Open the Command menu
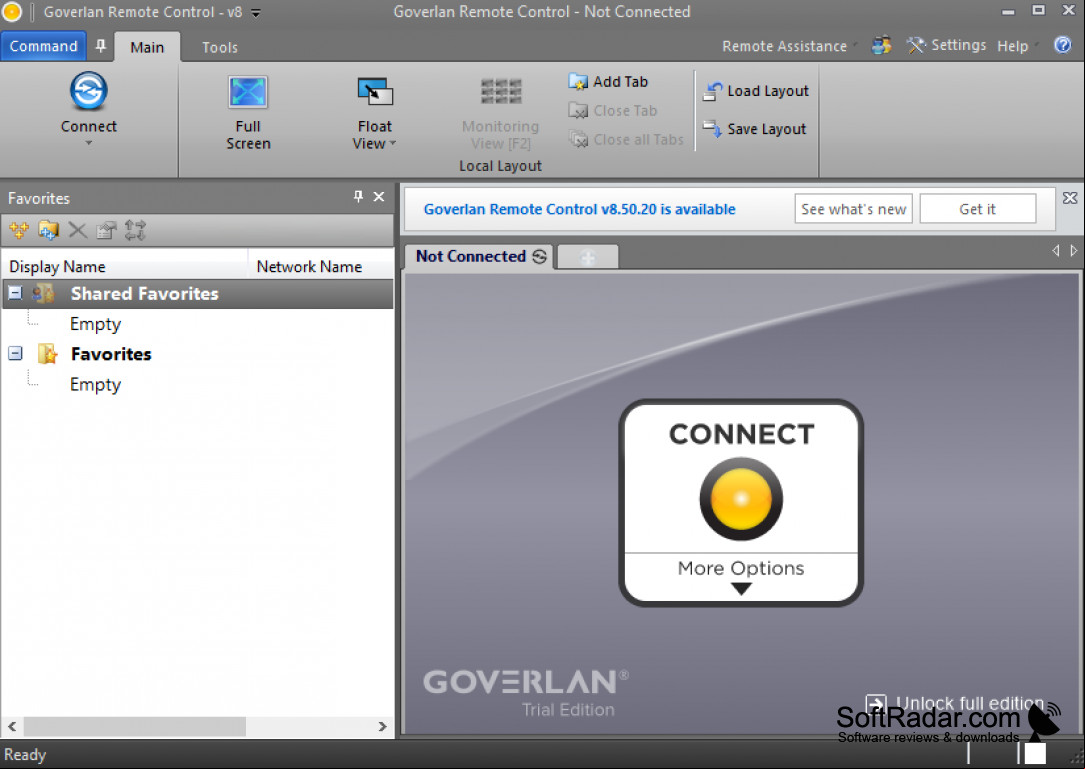1085x769 pixels. 44,46
